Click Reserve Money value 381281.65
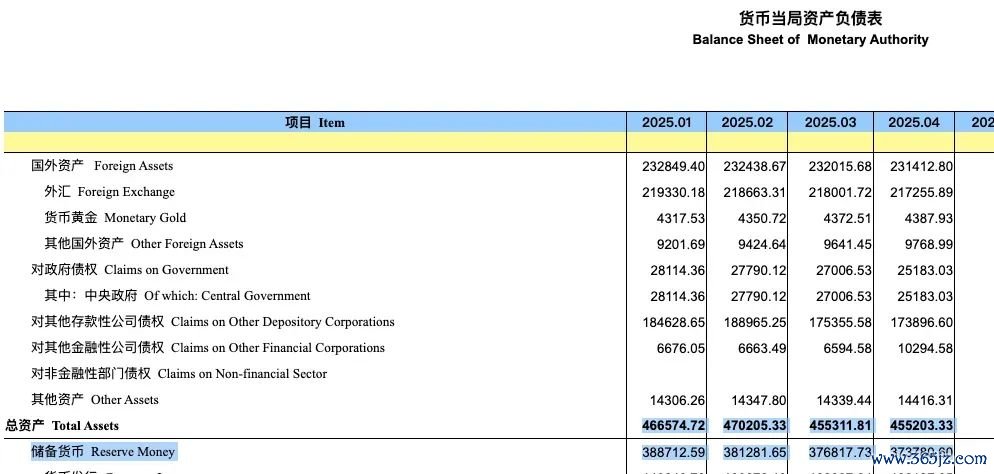Screen dimensions: 994x474 [754, 452]
